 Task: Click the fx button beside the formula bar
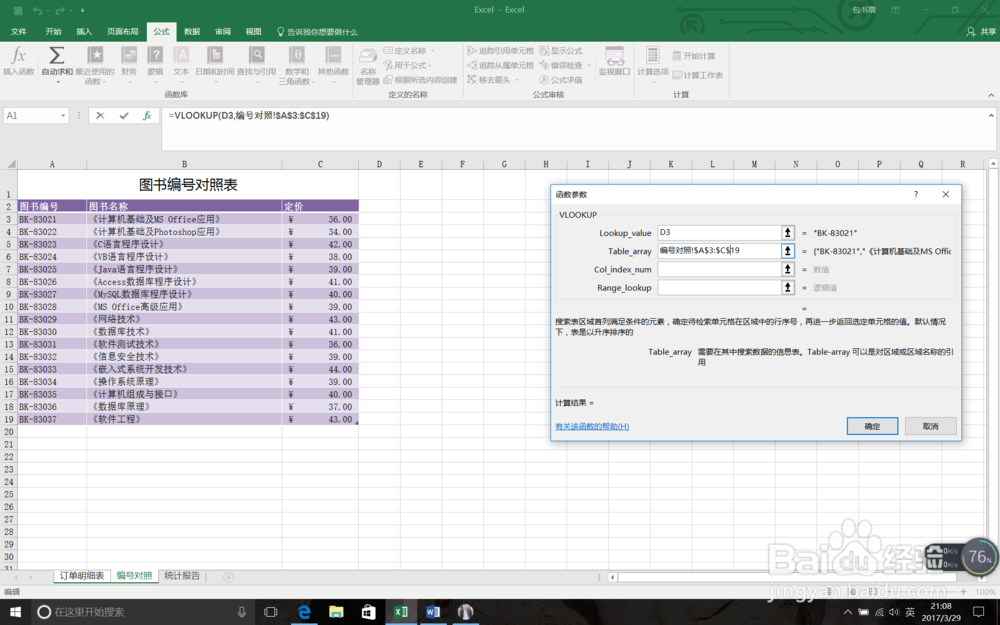coord(147,115)
